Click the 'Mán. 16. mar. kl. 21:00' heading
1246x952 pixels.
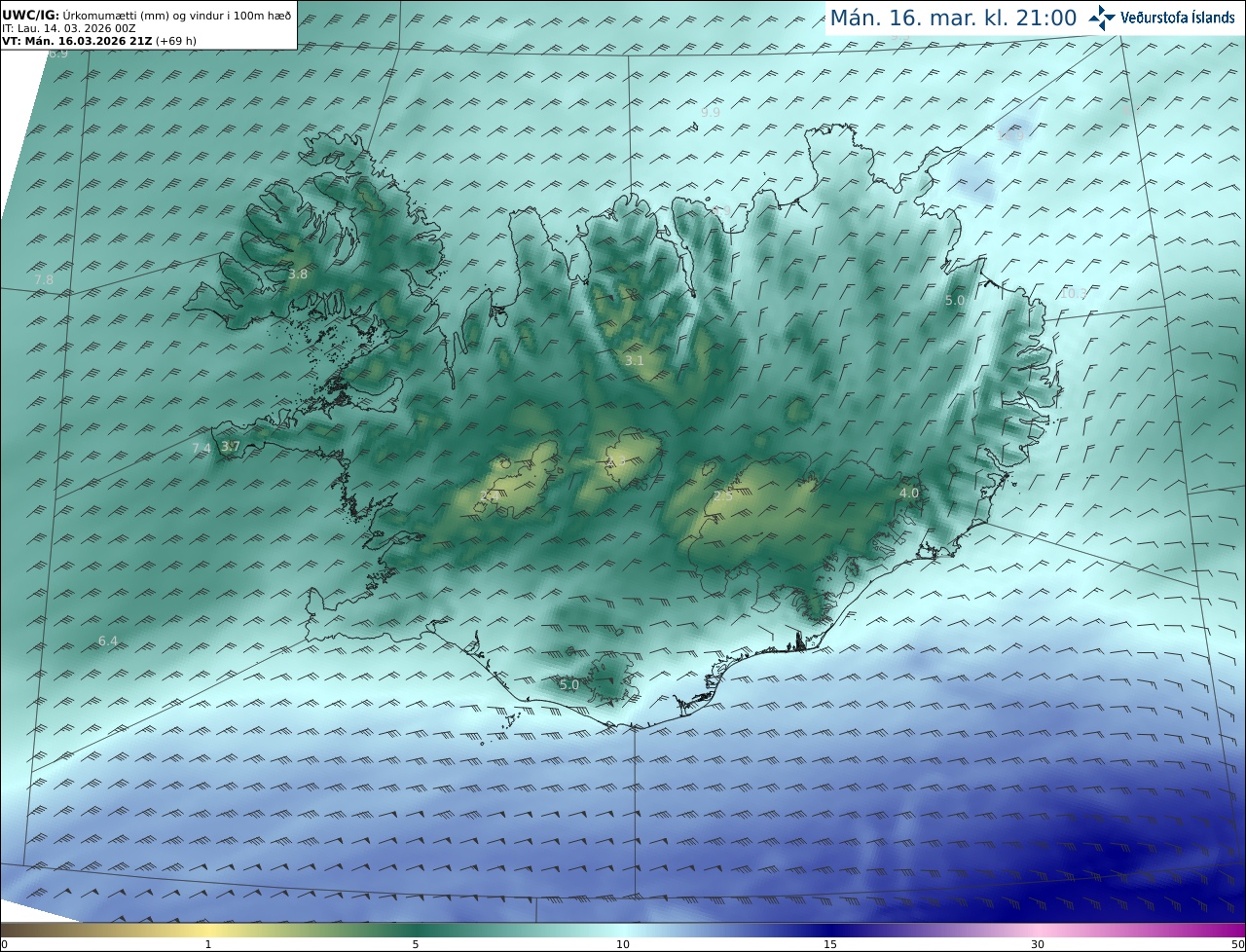coord(953,18)
